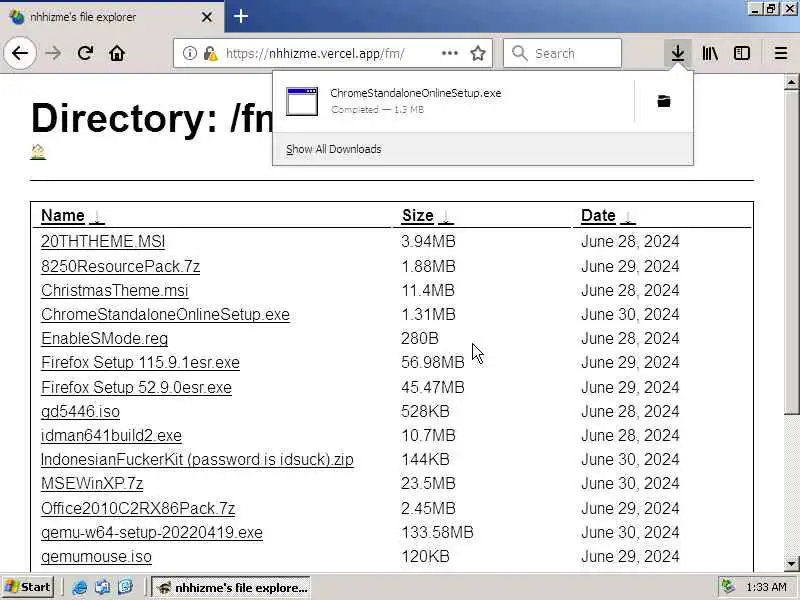Download 20THTHEME.MSI
The height and width of the screenshot is (600, 800).
click(103, 241)
